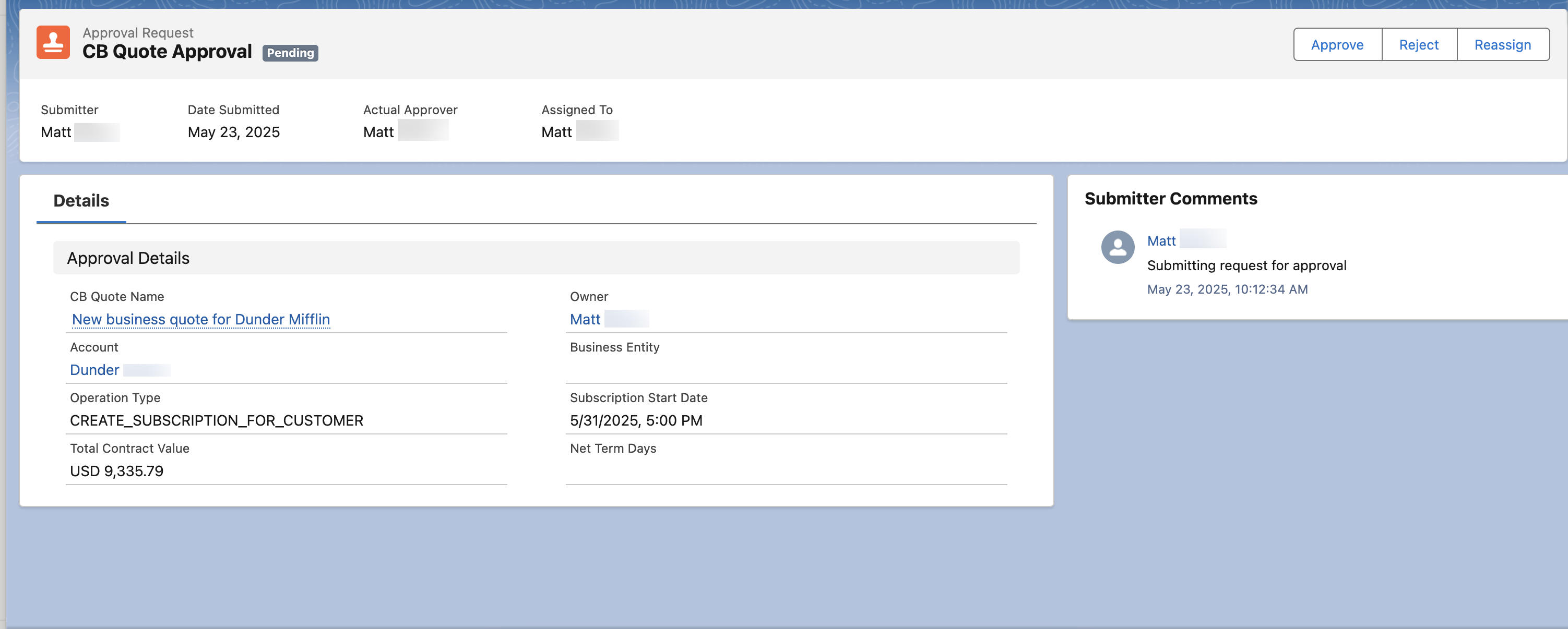Click the 5/31/2025 Subscription Start Date link
Screen dimensions: 1568x629
click(x=635, y=420)
